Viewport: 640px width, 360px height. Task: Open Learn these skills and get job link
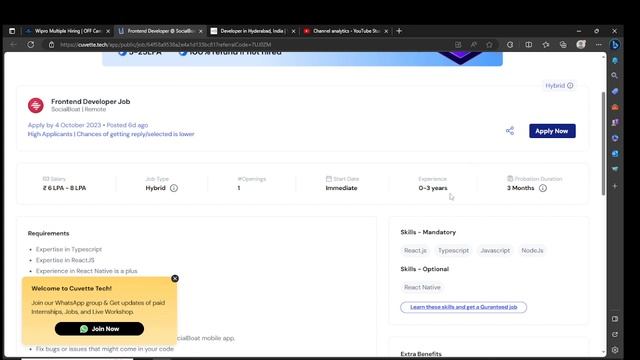tap(464, 307)
